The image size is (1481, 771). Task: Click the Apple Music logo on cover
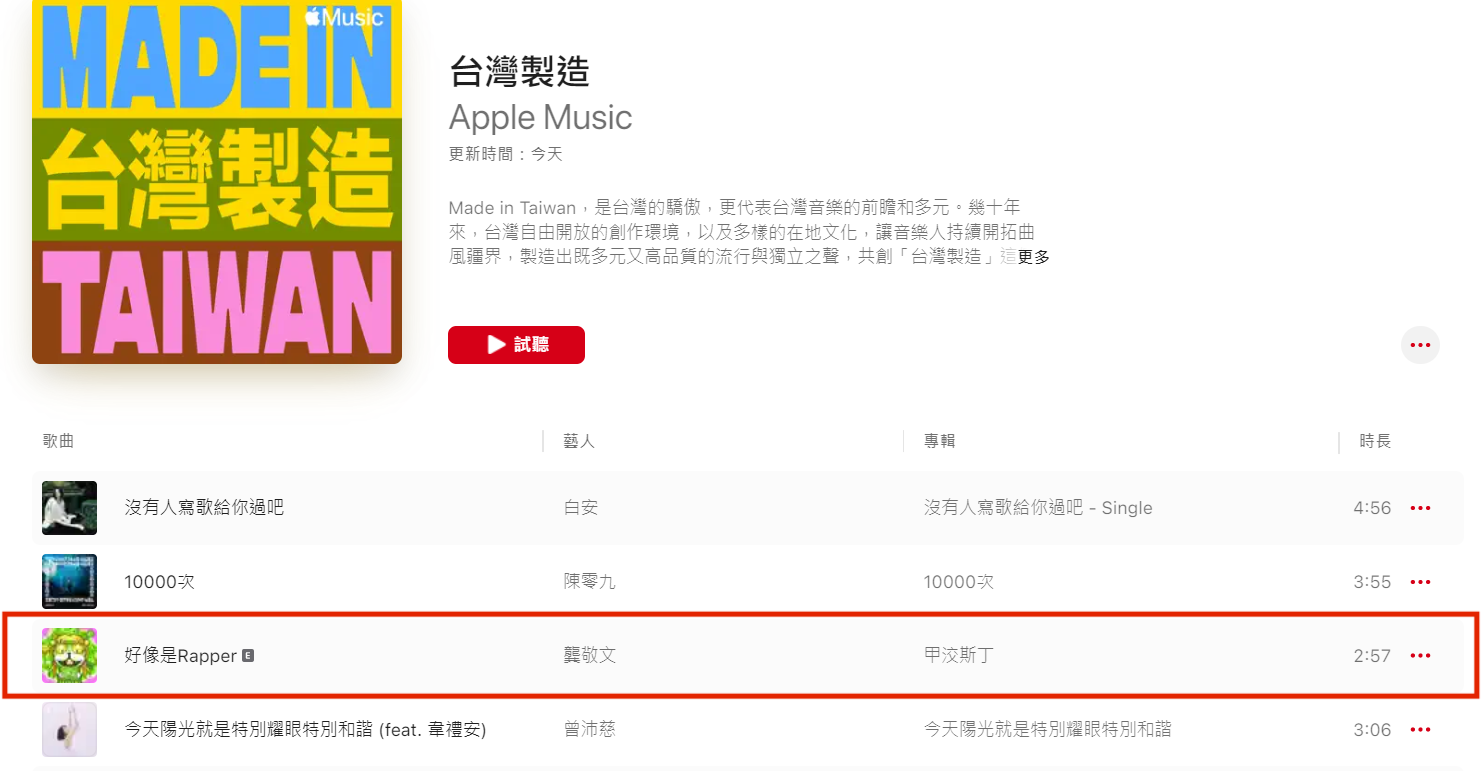[344, 17]
